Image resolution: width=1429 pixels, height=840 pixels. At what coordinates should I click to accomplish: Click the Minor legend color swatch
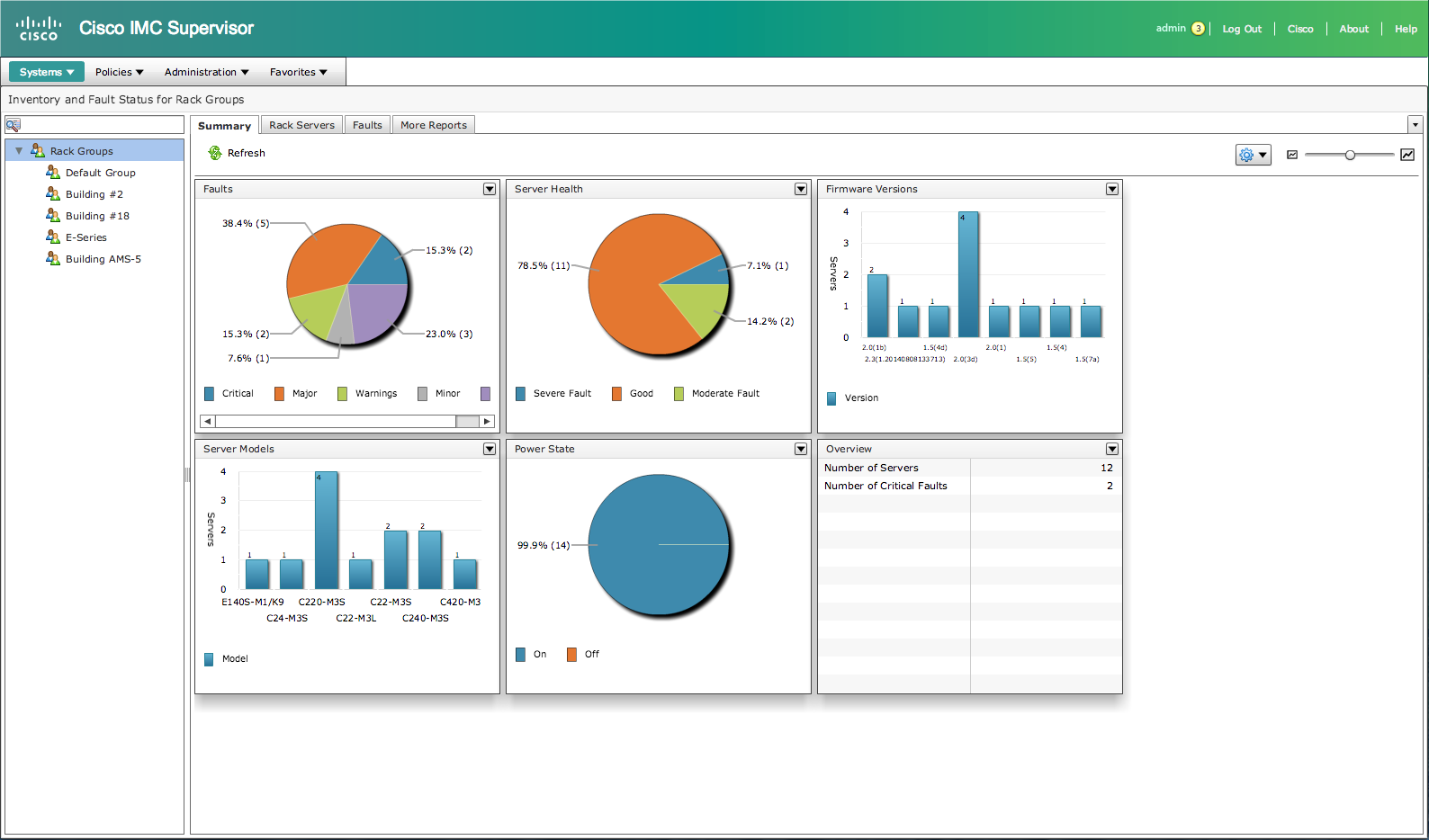click(x=422, y=393)
